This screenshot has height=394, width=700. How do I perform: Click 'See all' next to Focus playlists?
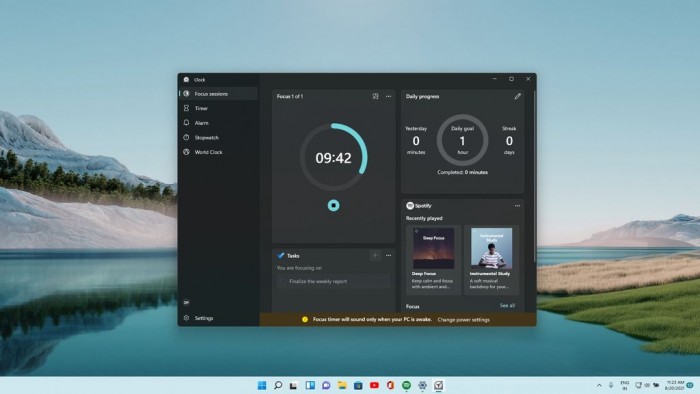coord(507,306)
